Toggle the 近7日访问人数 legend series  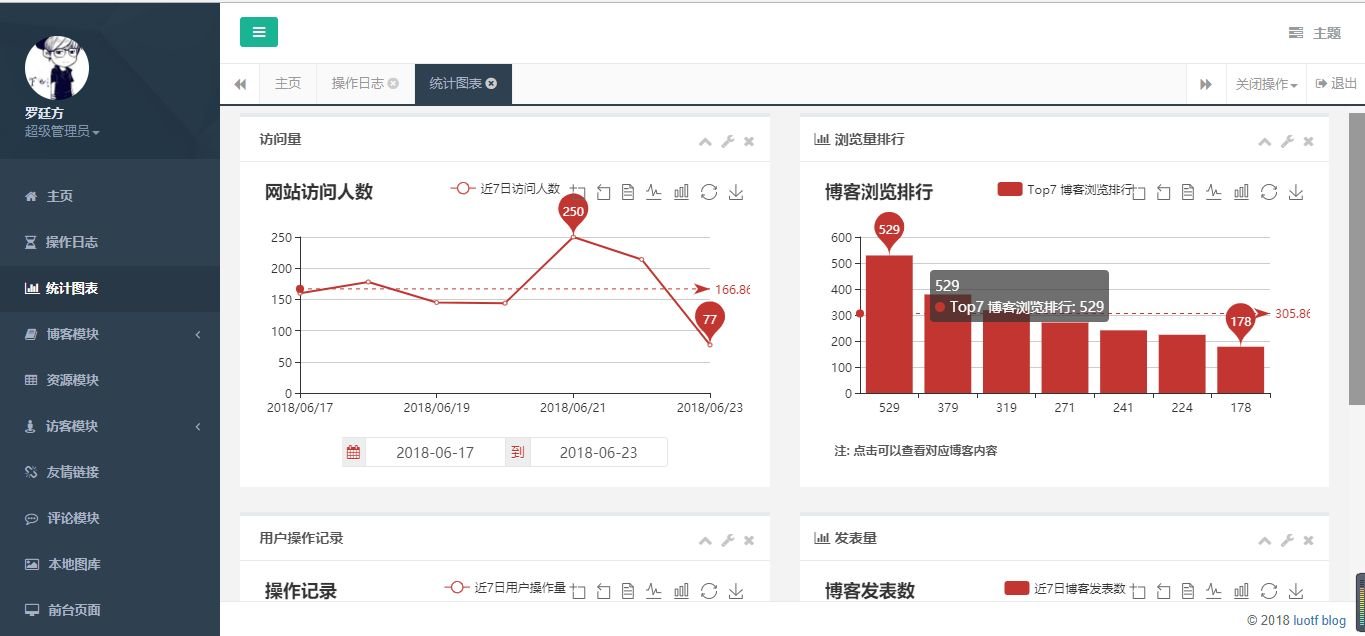[x=505, y=188]
